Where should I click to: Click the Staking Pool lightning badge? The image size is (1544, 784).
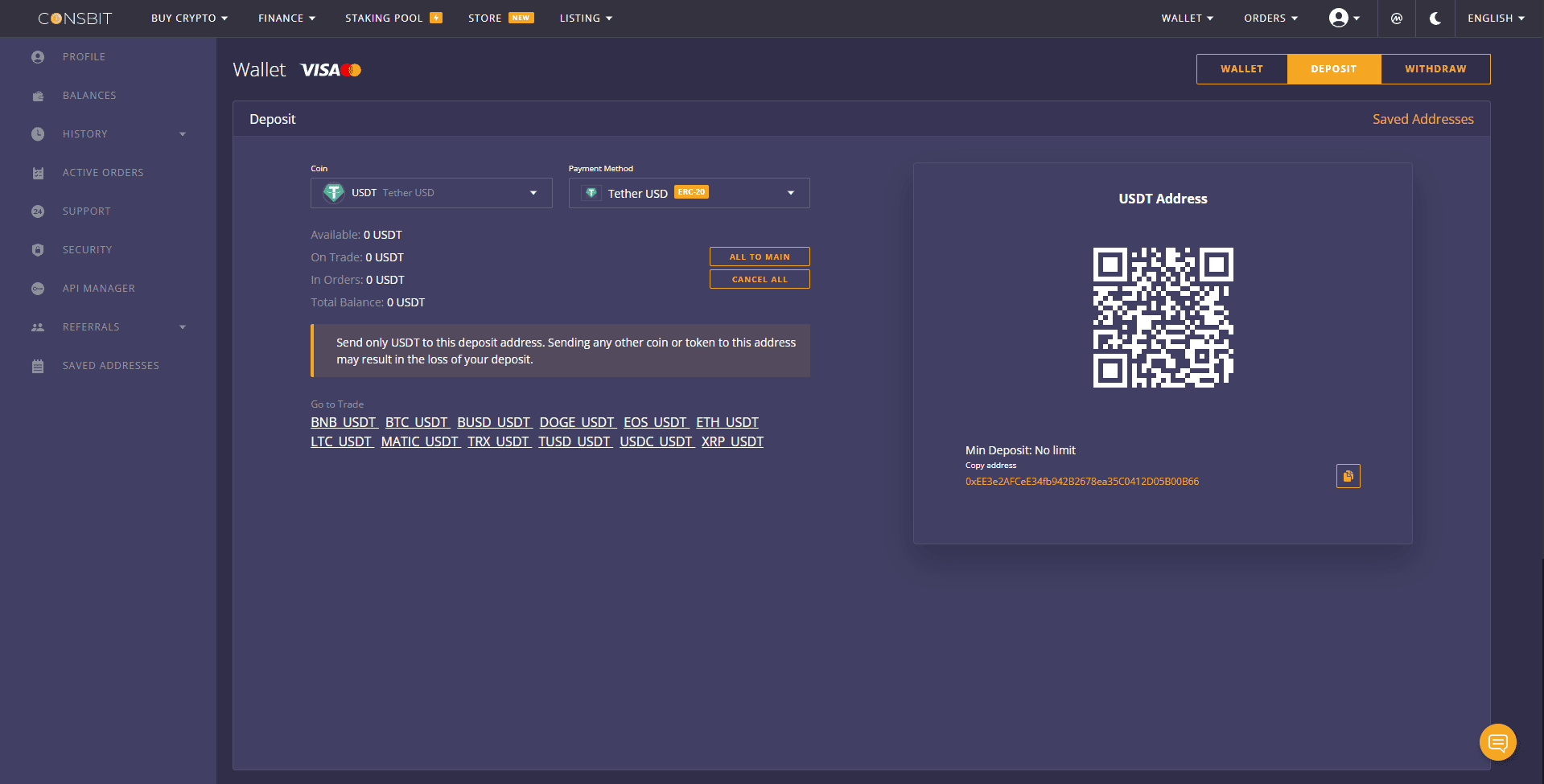pos(436,18)
